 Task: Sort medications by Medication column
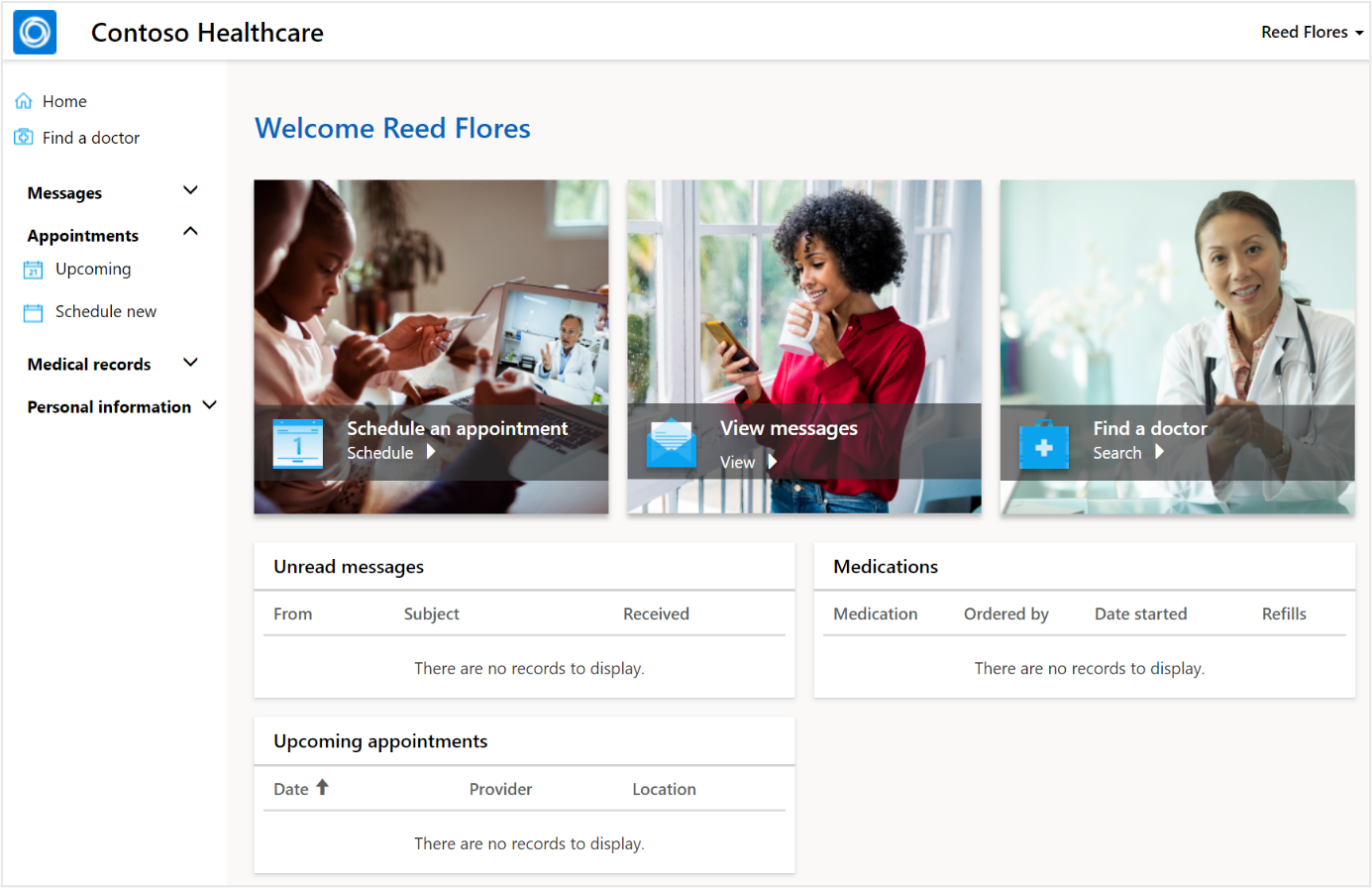click(875, 614)
